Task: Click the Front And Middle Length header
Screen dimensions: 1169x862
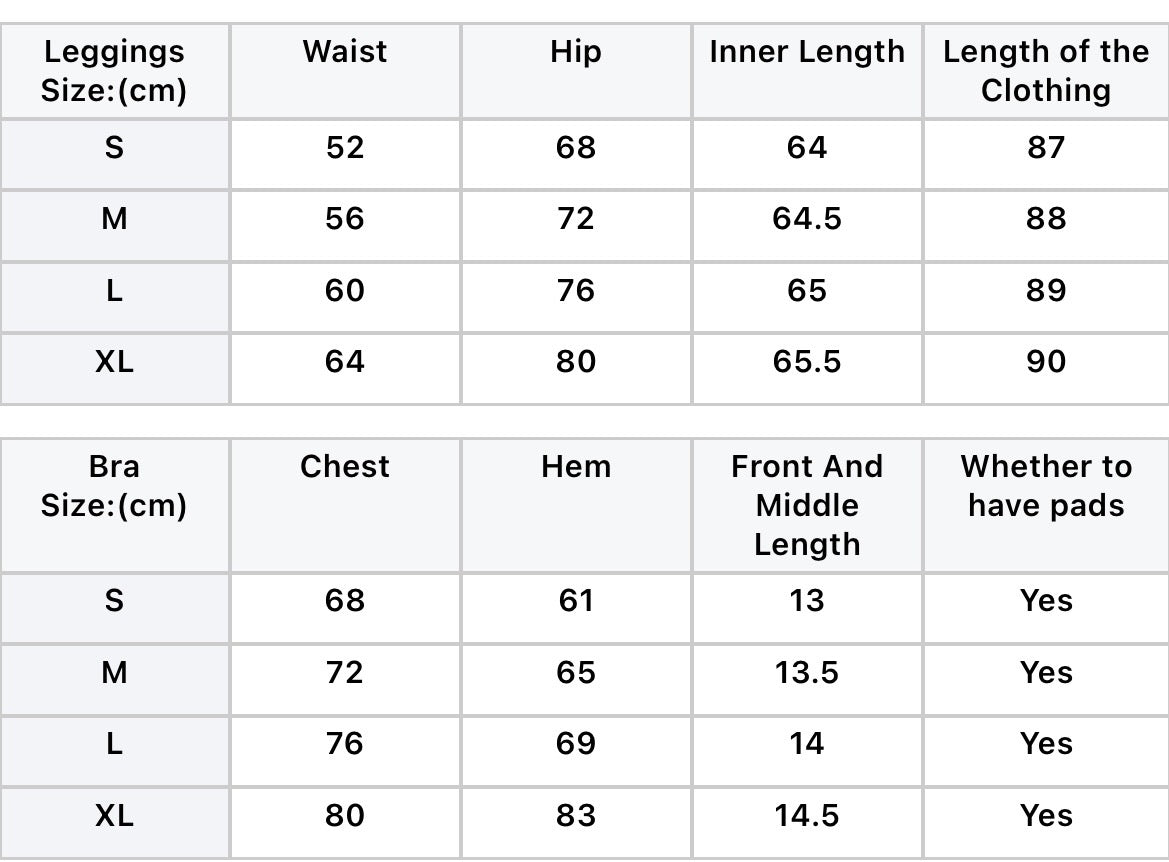Action: pyautogui.click(x=807, y=505)
